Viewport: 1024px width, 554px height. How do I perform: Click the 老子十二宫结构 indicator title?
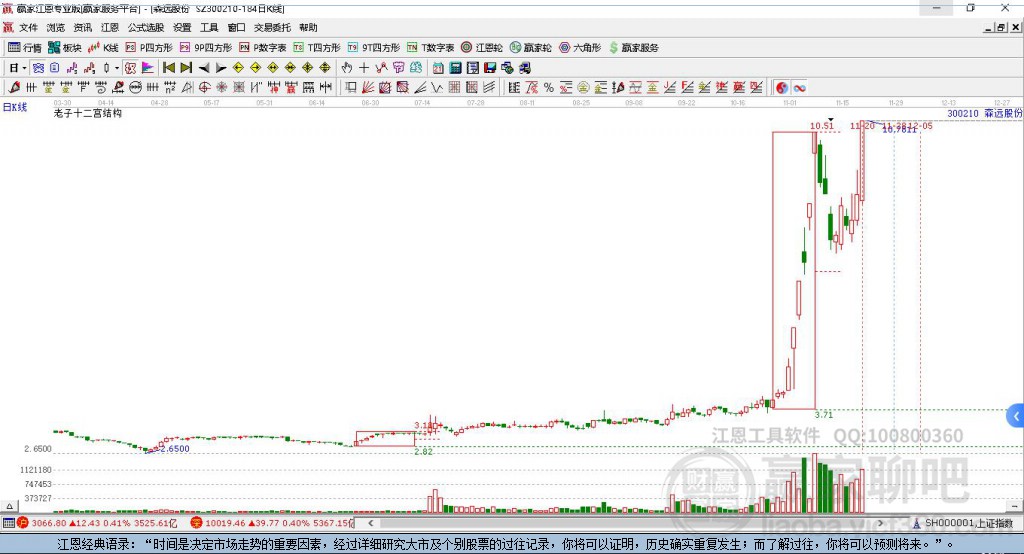click(x=88, y=113)
